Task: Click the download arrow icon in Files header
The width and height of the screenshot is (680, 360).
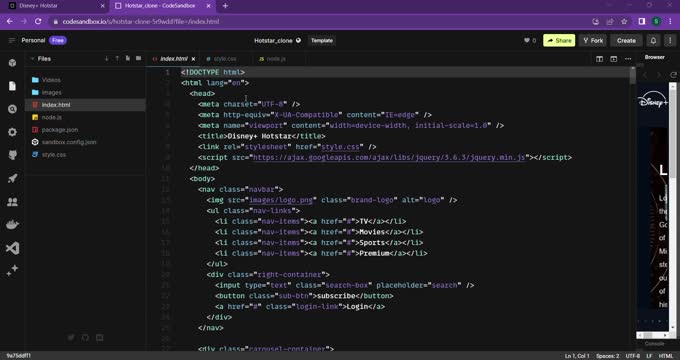Action: (x=106, y=59)
